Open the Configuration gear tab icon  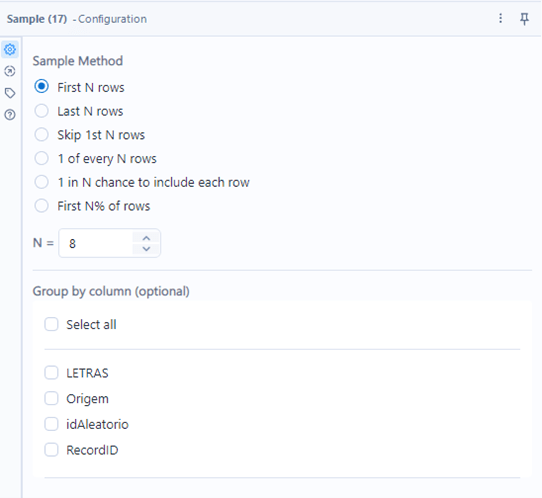pyautogui.click(x=10, y=50)
